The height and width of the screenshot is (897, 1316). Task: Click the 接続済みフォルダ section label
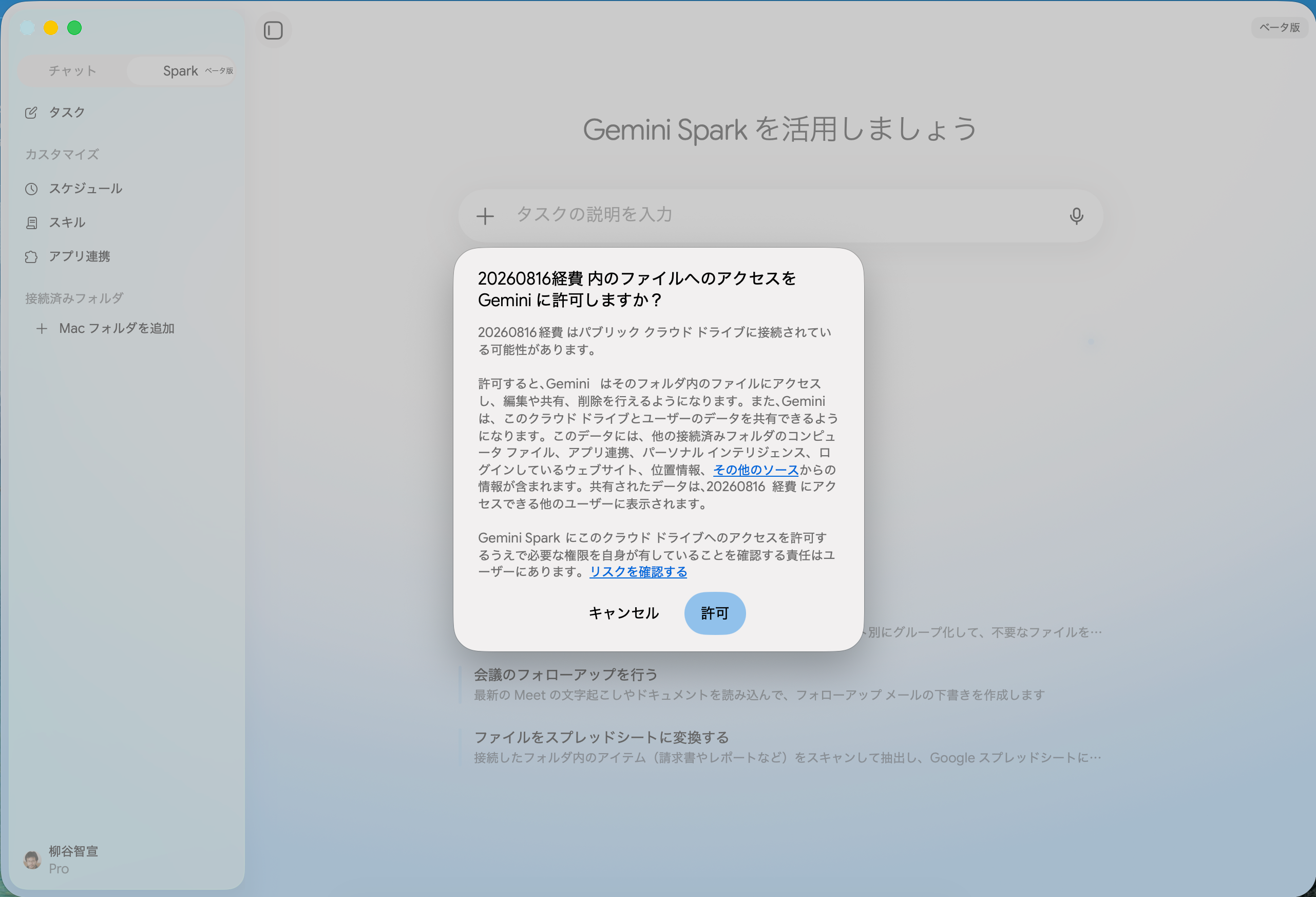click(x=74, y=298)
